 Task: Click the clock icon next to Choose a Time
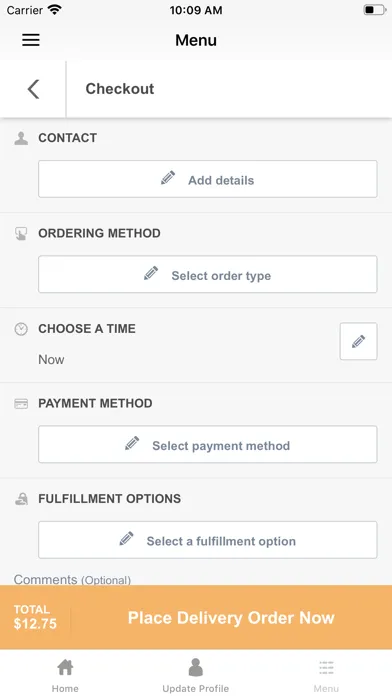click(x=21, y=329)
